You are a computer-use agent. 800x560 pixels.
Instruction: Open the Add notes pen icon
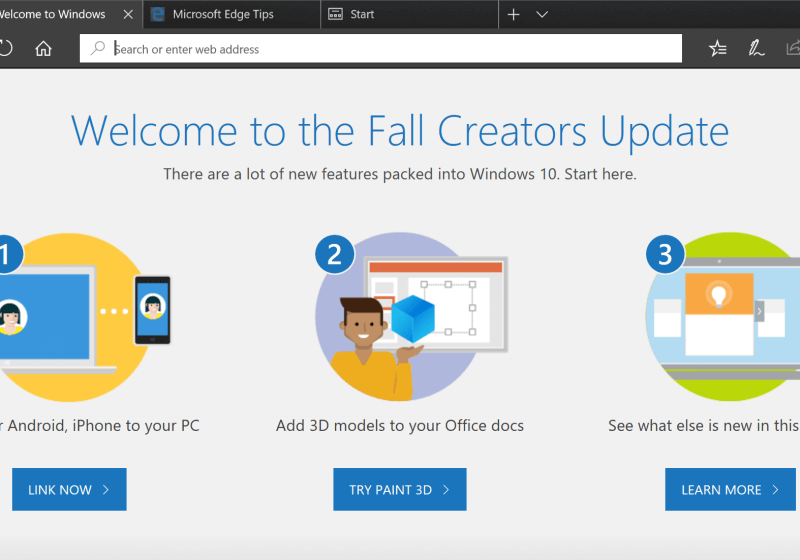[756, 48]
